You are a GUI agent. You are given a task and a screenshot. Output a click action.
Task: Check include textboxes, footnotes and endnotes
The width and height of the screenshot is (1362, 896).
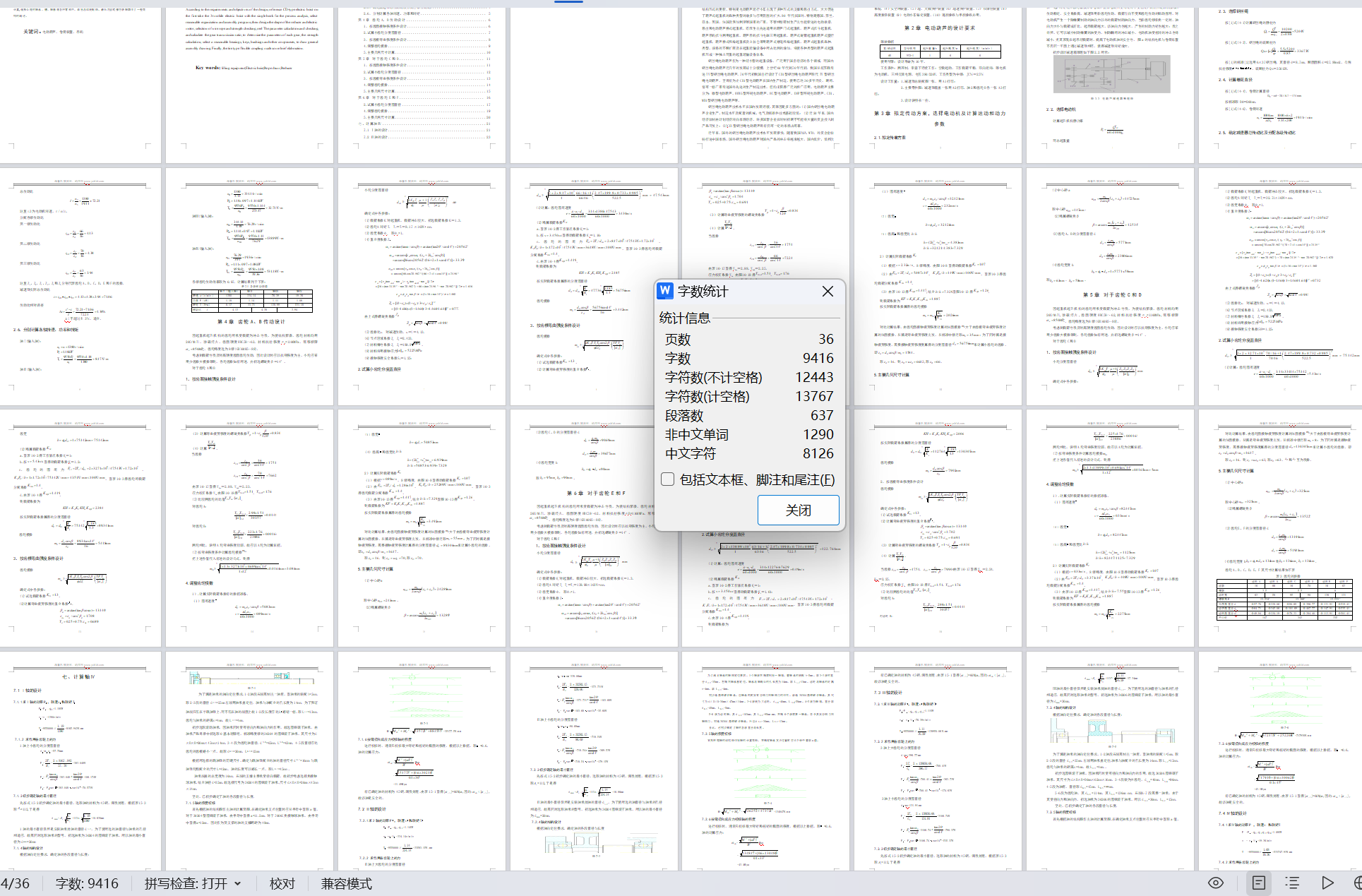(x=668, y=479)
